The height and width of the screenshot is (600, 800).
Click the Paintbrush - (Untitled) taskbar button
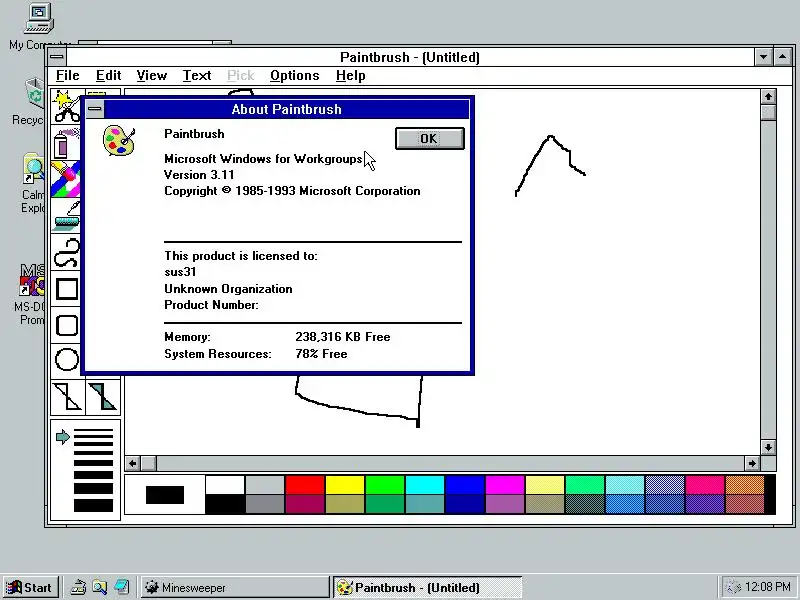click(428, 587)
